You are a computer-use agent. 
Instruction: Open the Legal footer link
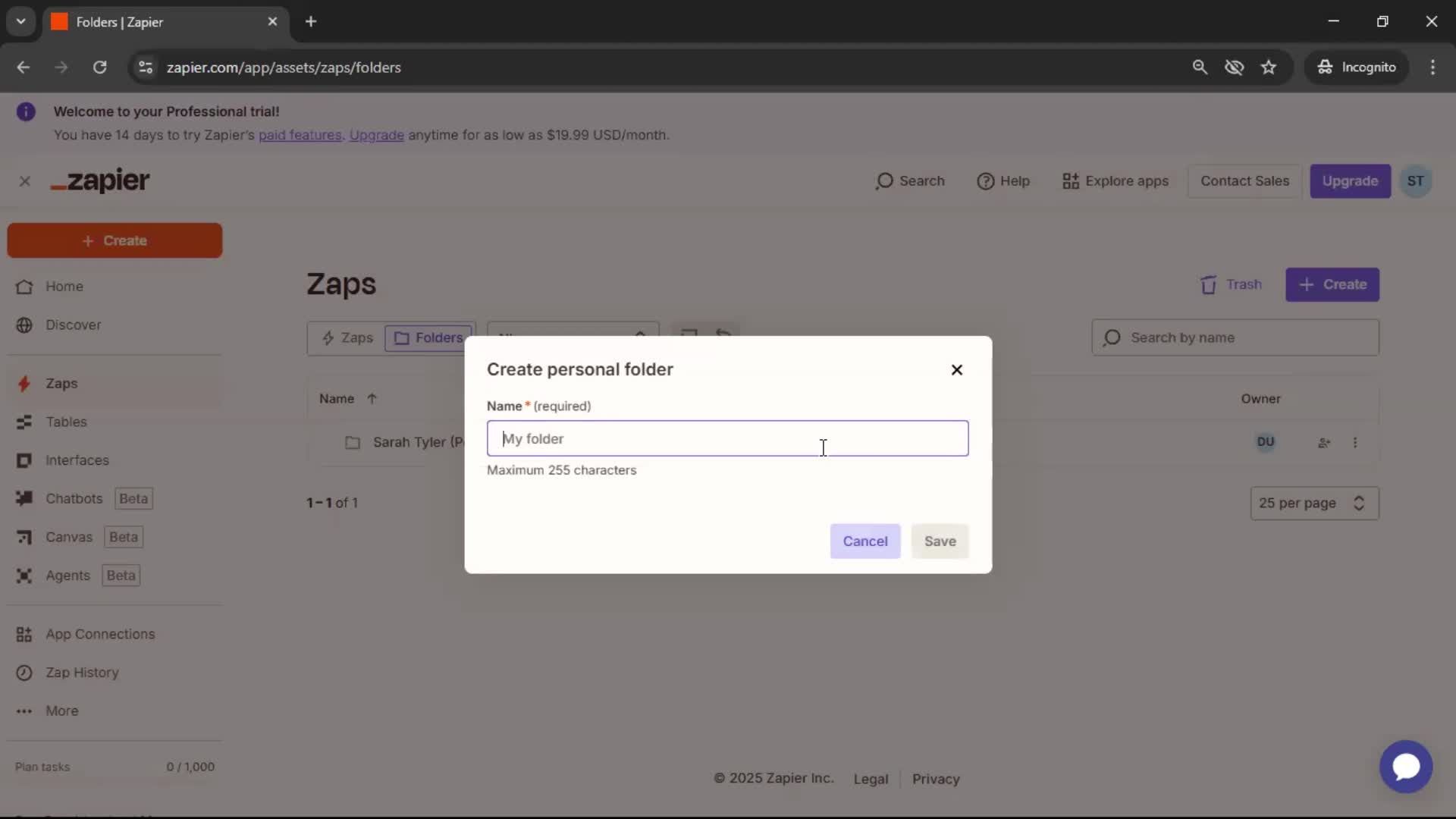click(871, 779)
